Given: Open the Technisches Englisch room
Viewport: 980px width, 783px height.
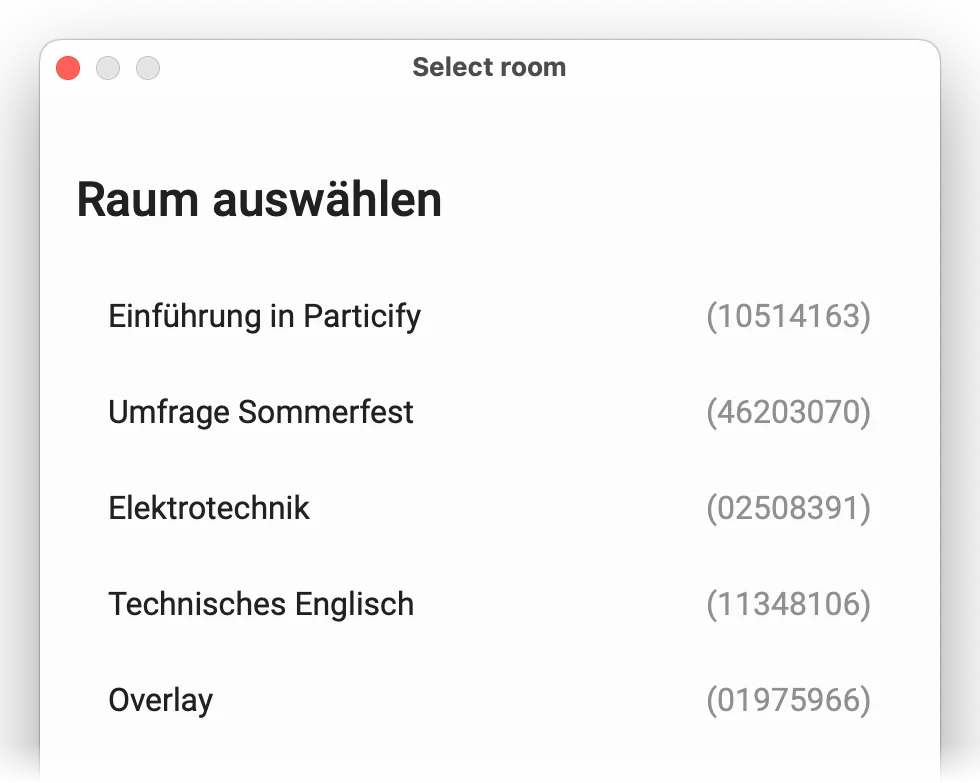Looking at the screenshot, I should (260, 605).
